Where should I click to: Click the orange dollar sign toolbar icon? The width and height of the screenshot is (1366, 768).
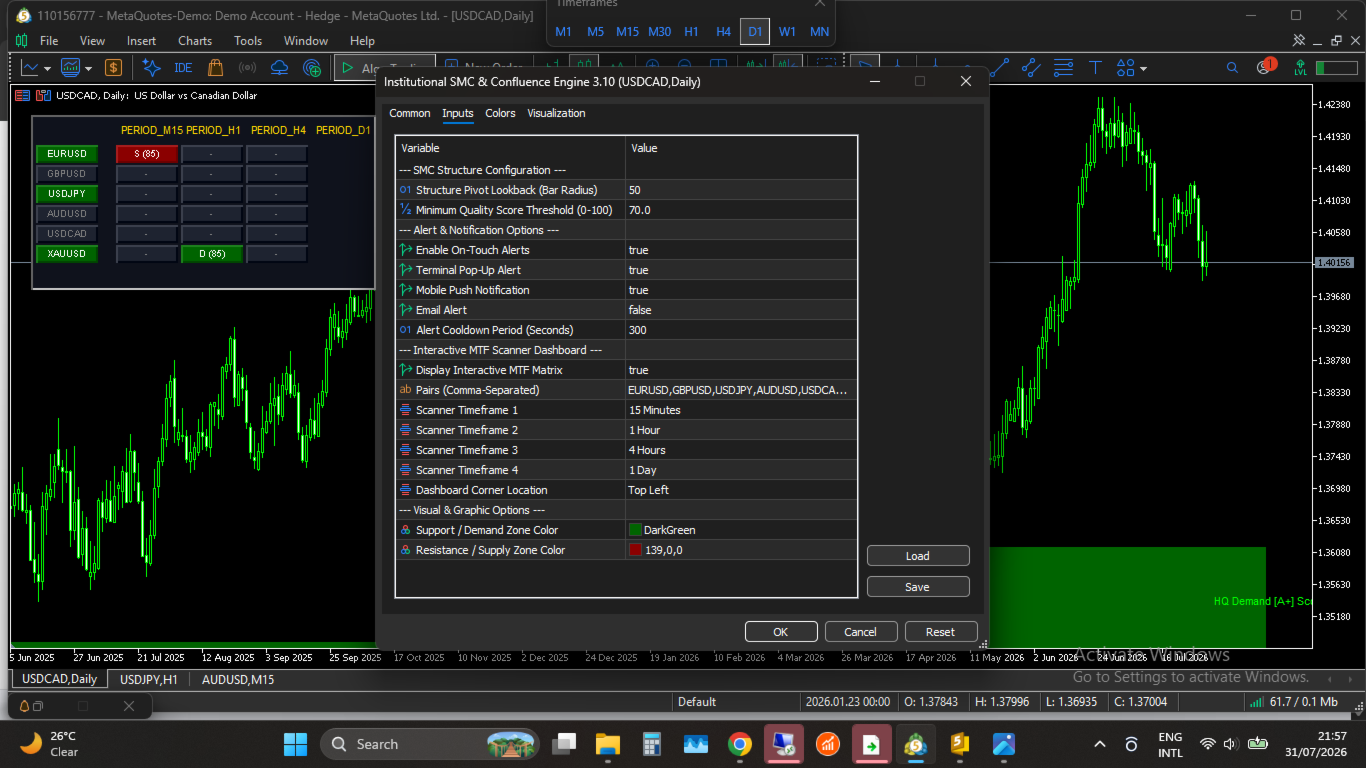113,68
